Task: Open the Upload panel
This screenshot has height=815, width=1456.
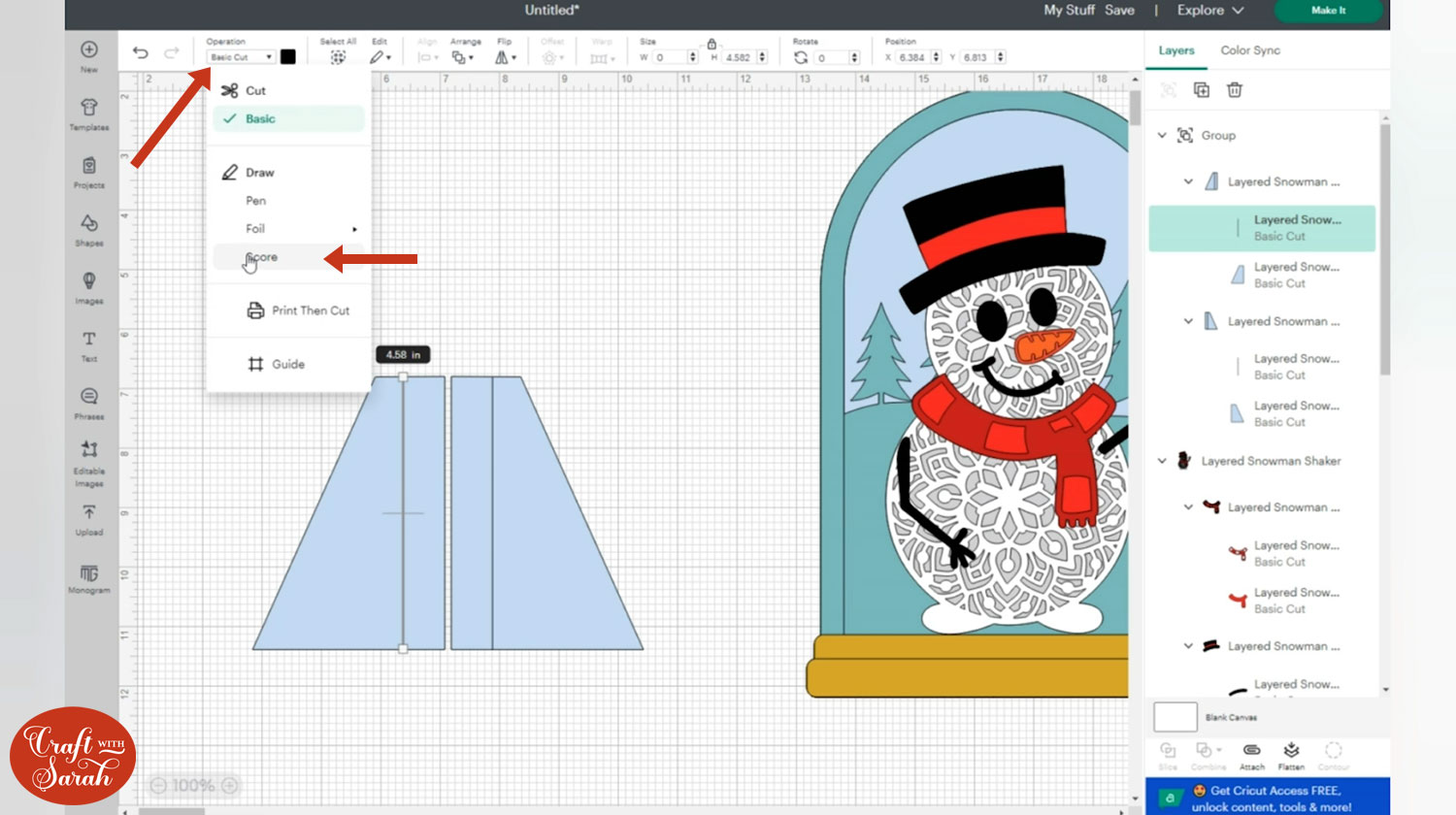Action: (x=89, y=518)
